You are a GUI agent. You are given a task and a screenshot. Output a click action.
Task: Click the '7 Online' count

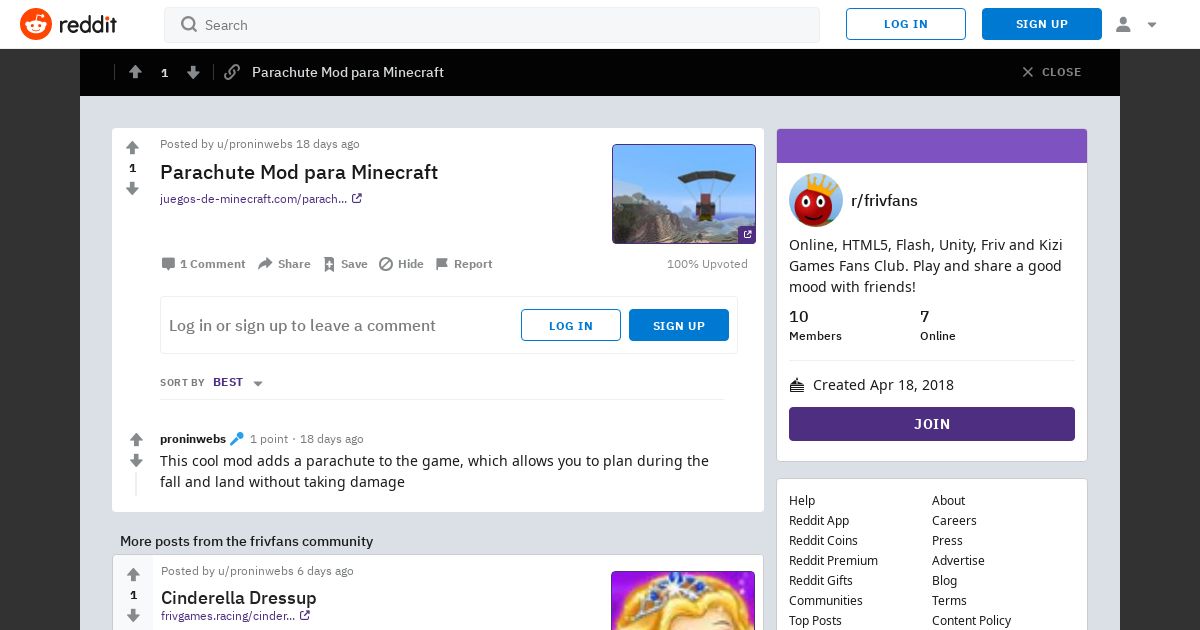(x=938, y=325)
